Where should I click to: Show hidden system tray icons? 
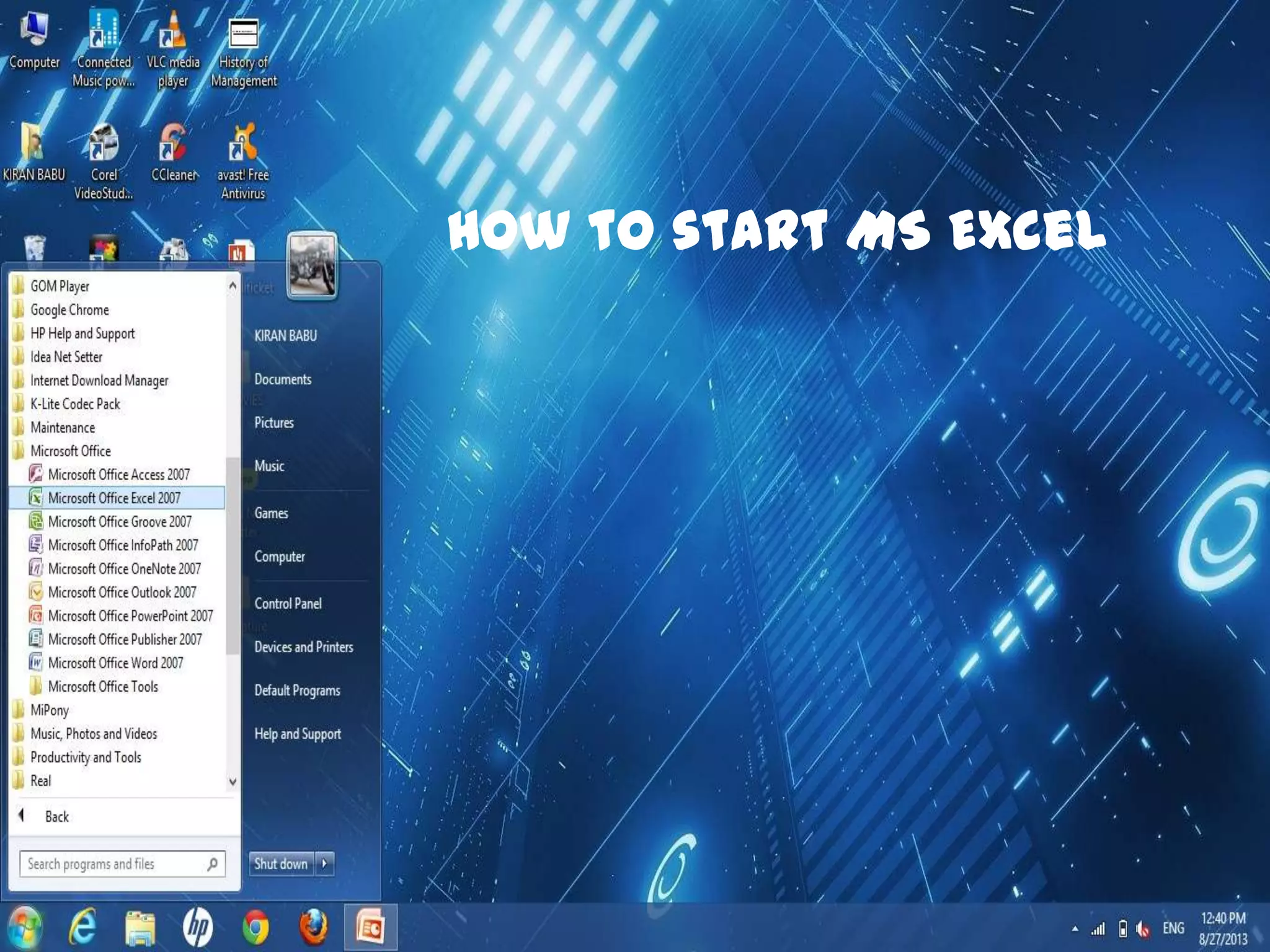pos(1075,929)
